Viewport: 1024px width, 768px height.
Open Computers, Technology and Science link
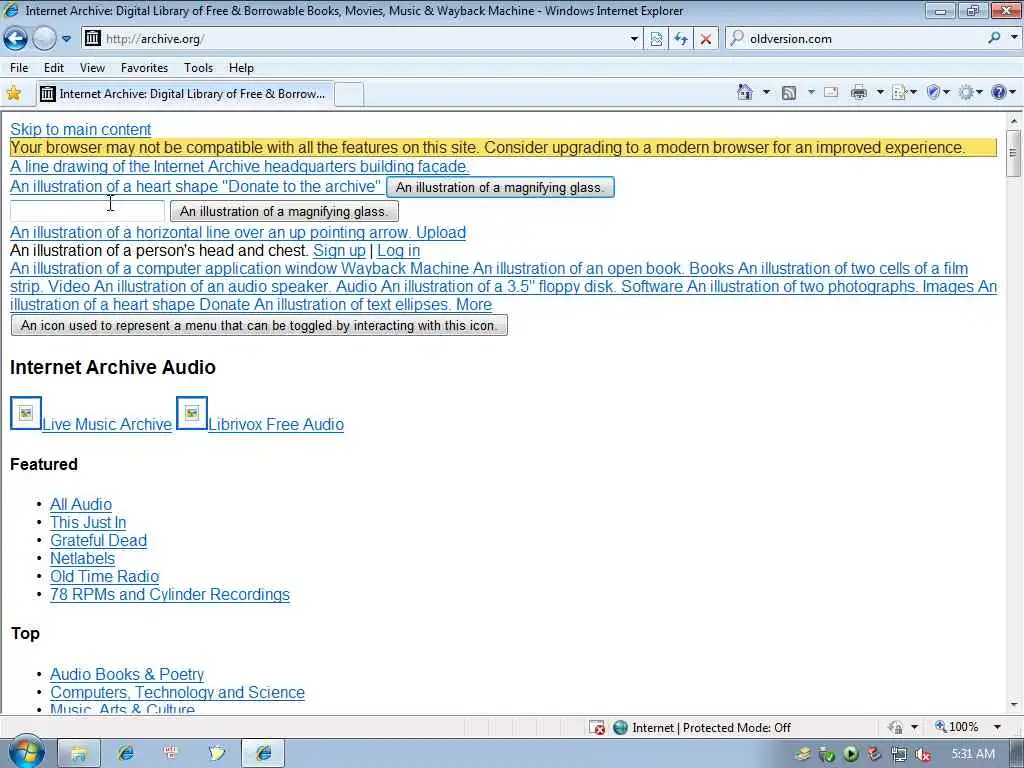[178, 692]
